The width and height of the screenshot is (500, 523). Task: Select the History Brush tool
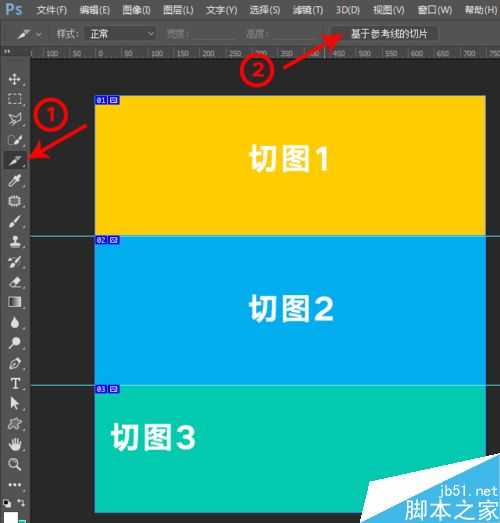click(14, 262)
